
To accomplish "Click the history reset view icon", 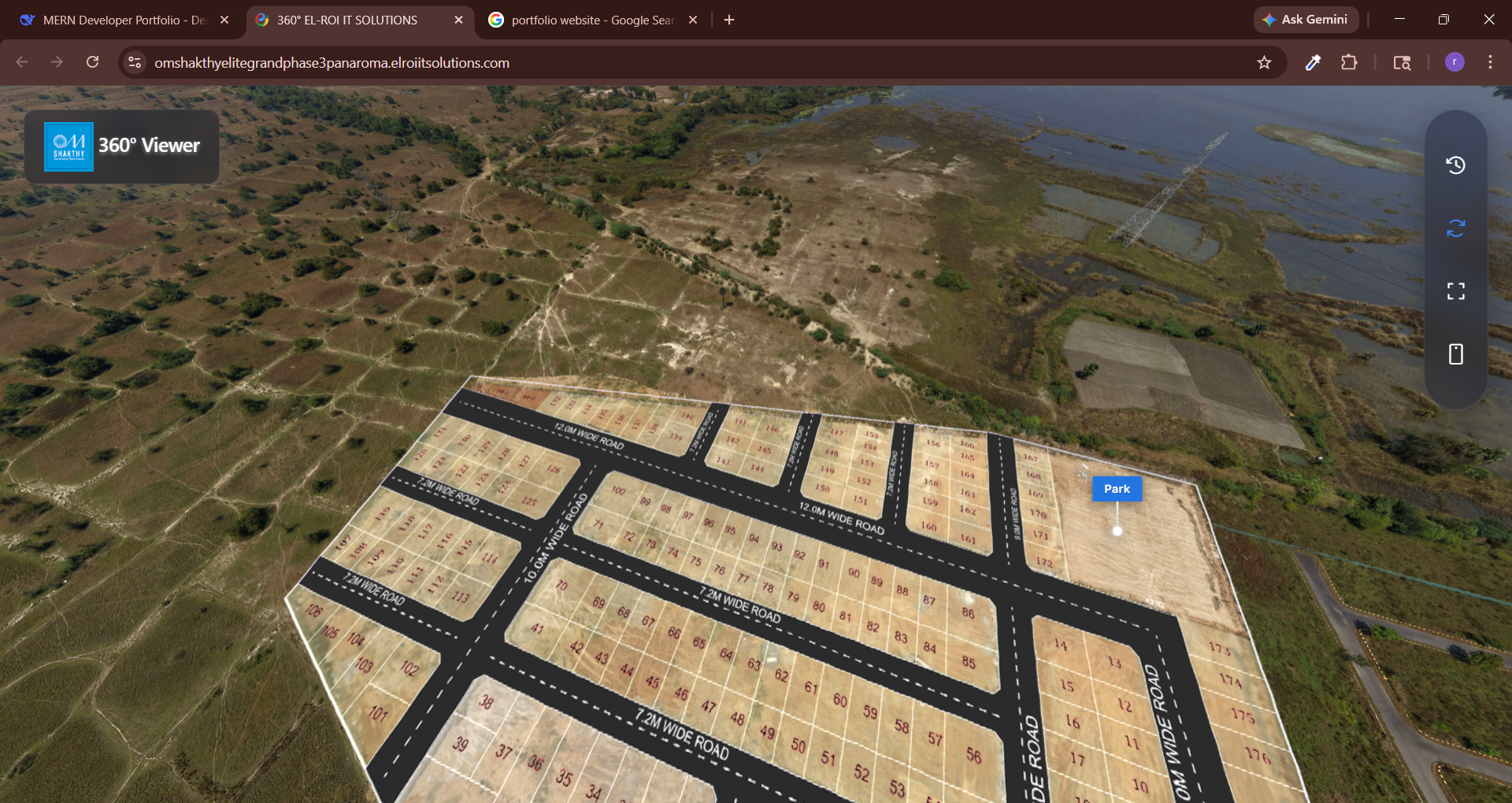I will [x=1455, y=165].
